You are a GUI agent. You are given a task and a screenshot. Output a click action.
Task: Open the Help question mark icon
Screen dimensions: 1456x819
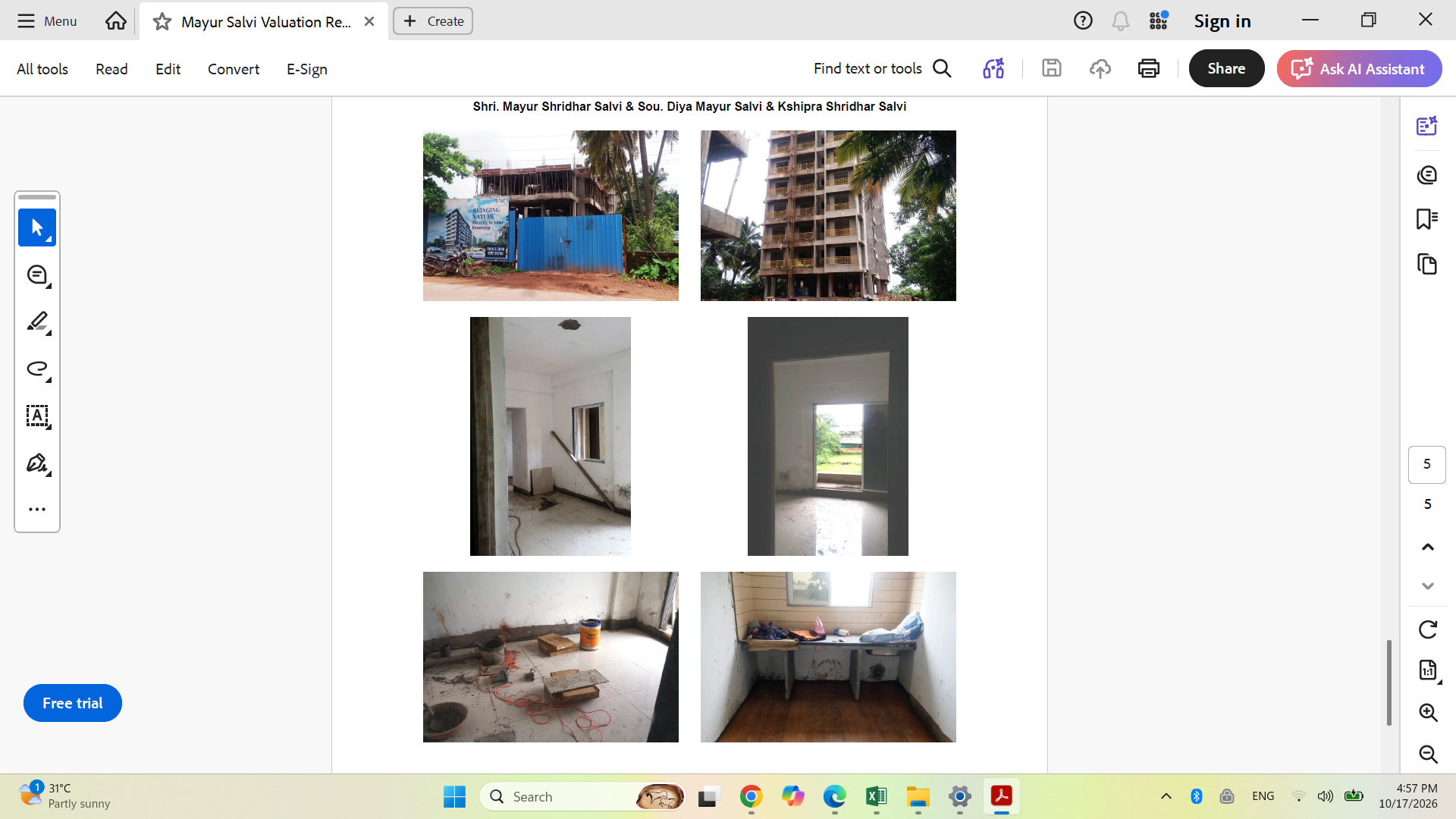click(x=1083, y=21)
